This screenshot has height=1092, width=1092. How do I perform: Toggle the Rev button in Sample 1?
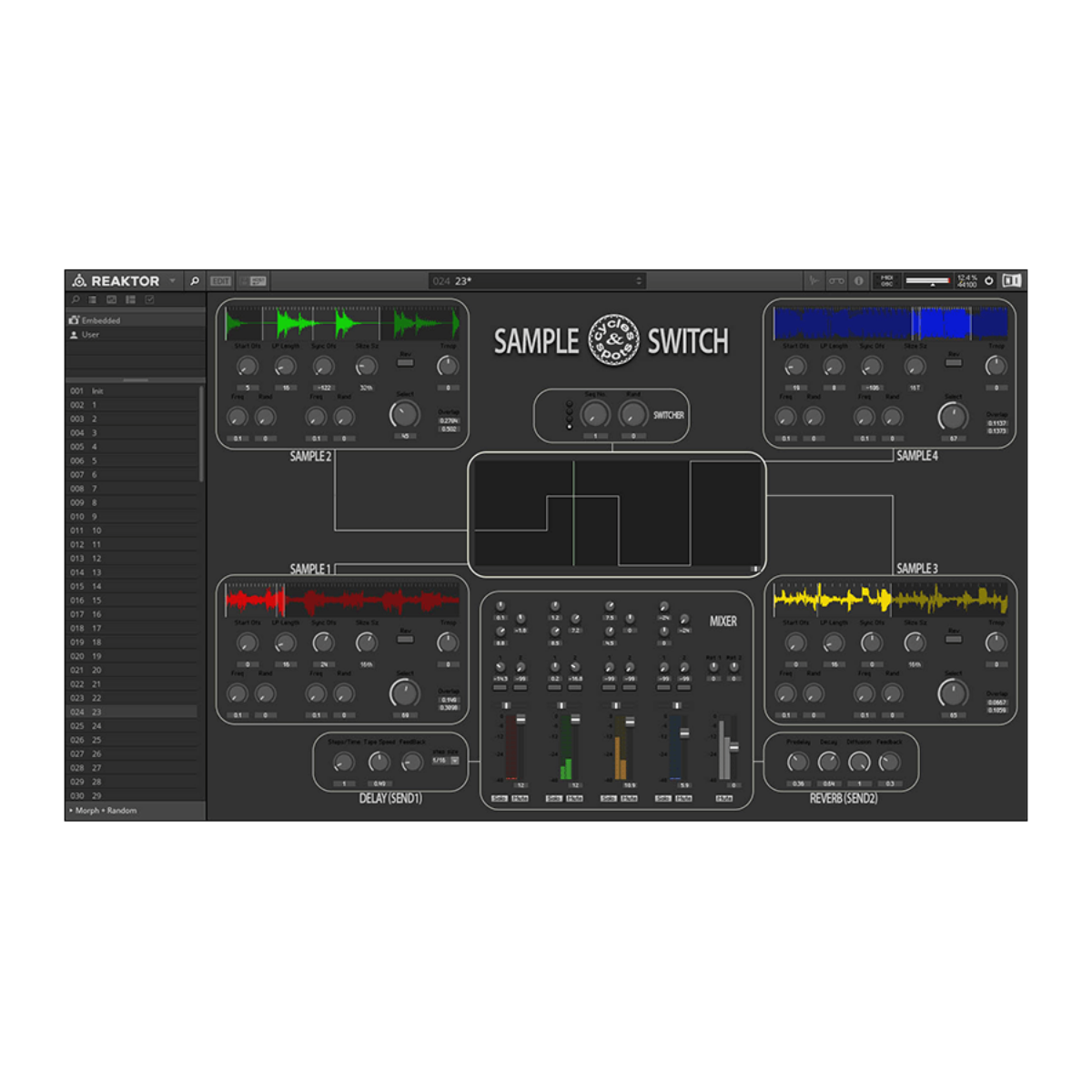pyautogui.click(x=406, y=639)
